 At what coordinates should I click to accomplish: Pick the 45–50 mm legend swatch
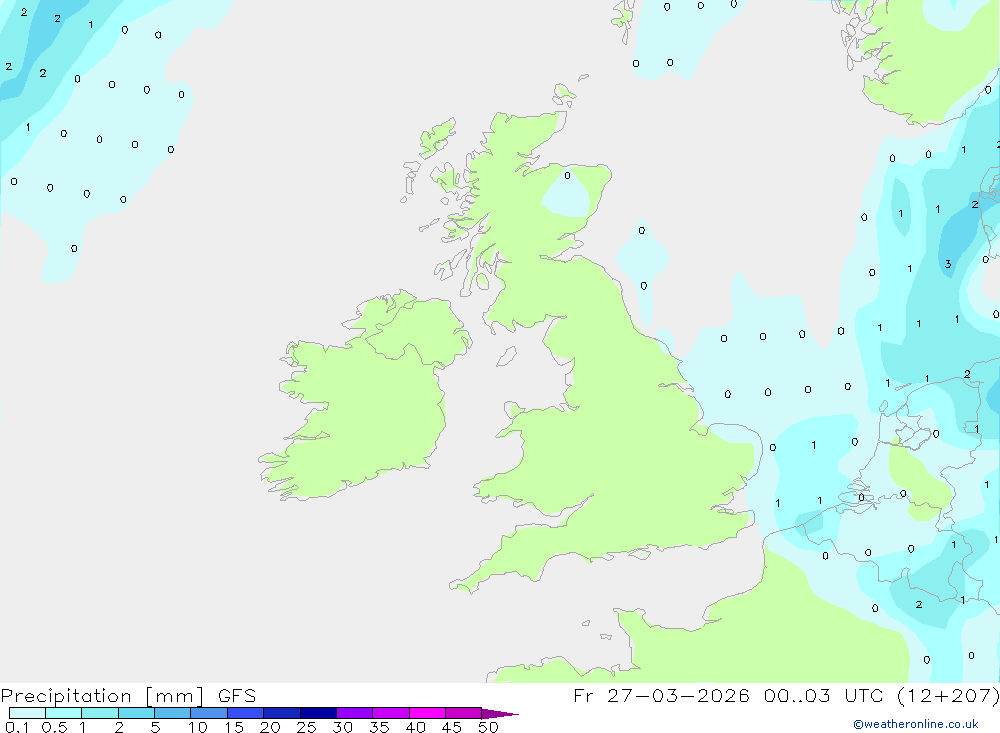point(464,713)
